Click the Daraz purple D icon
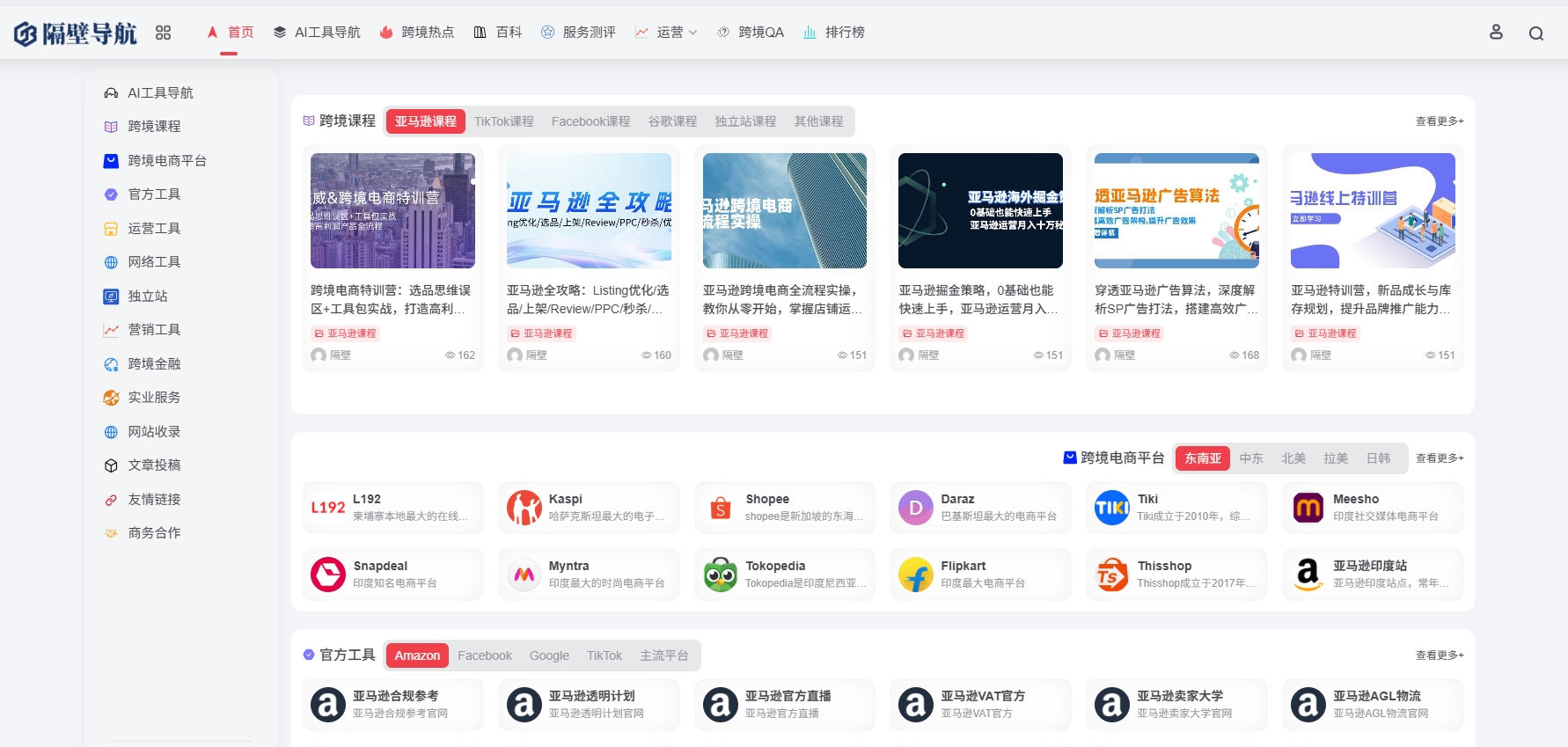 (915, 508)
